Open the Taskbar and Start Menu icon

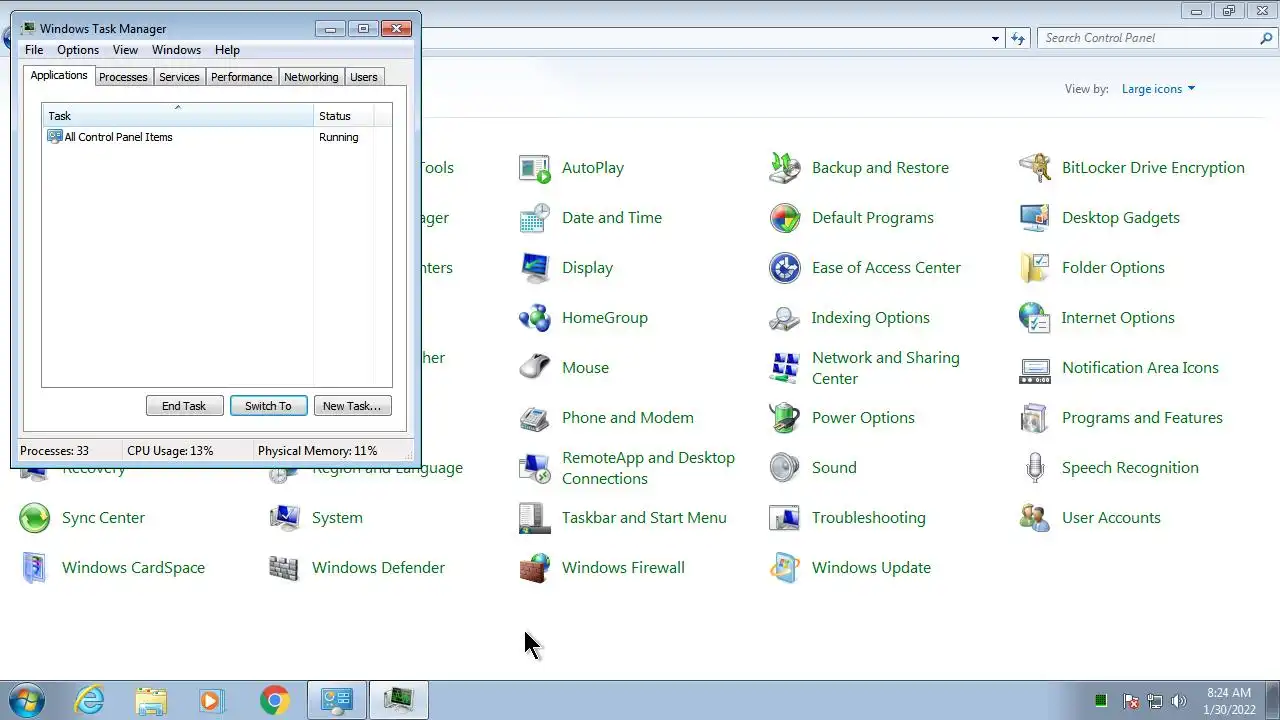534,518
